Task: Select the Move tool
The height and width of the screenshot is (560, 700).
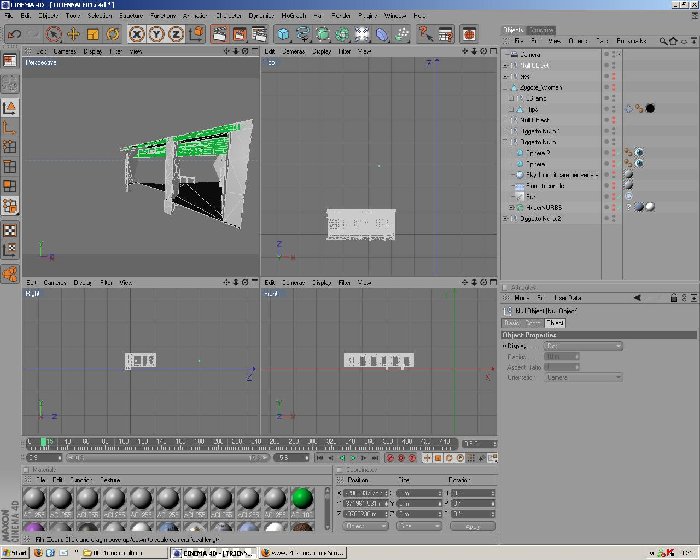Action: tap(73, 34)
